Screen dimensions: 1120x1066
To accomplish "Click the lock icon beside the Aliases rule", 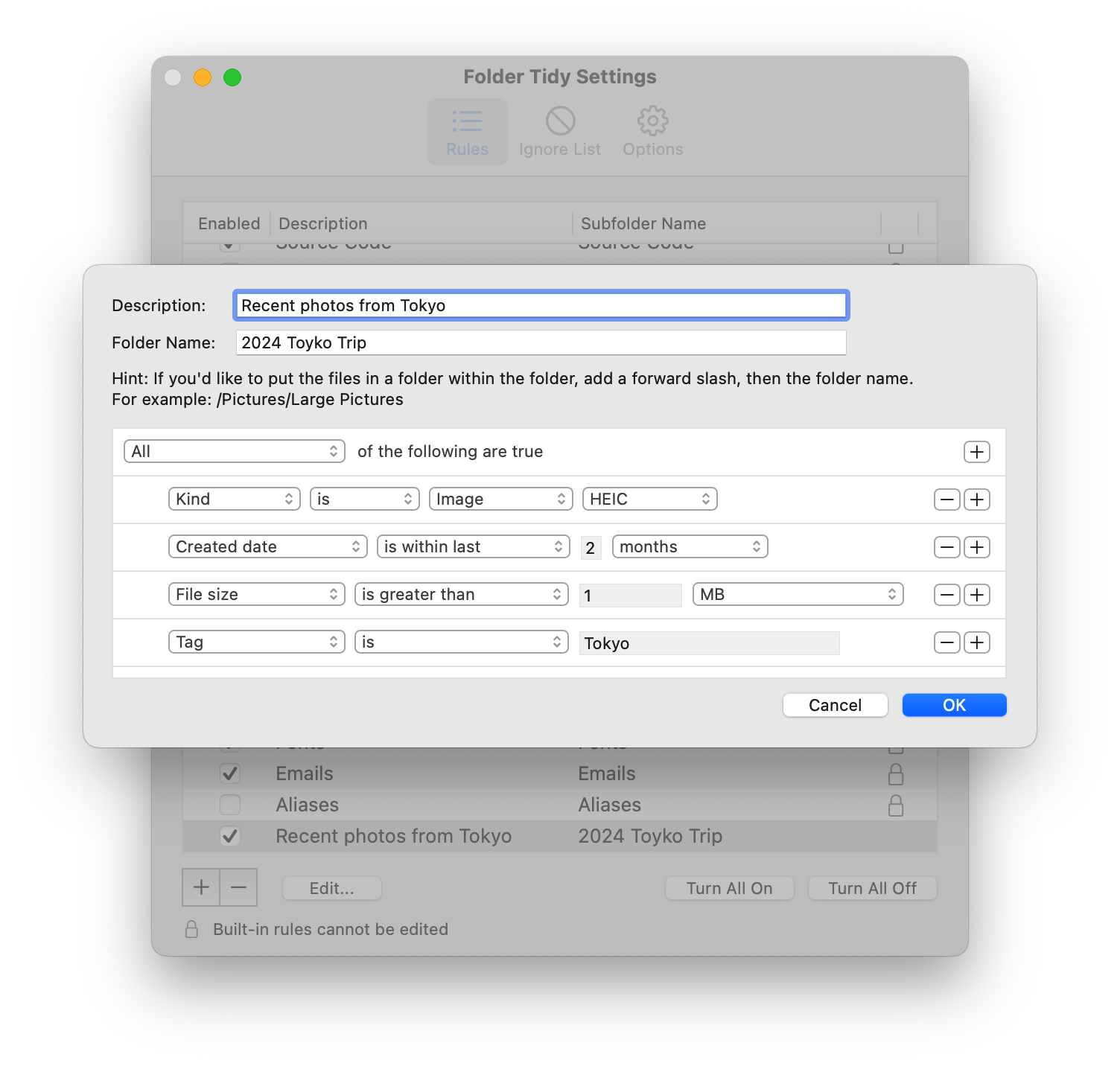I will [896, 805].
